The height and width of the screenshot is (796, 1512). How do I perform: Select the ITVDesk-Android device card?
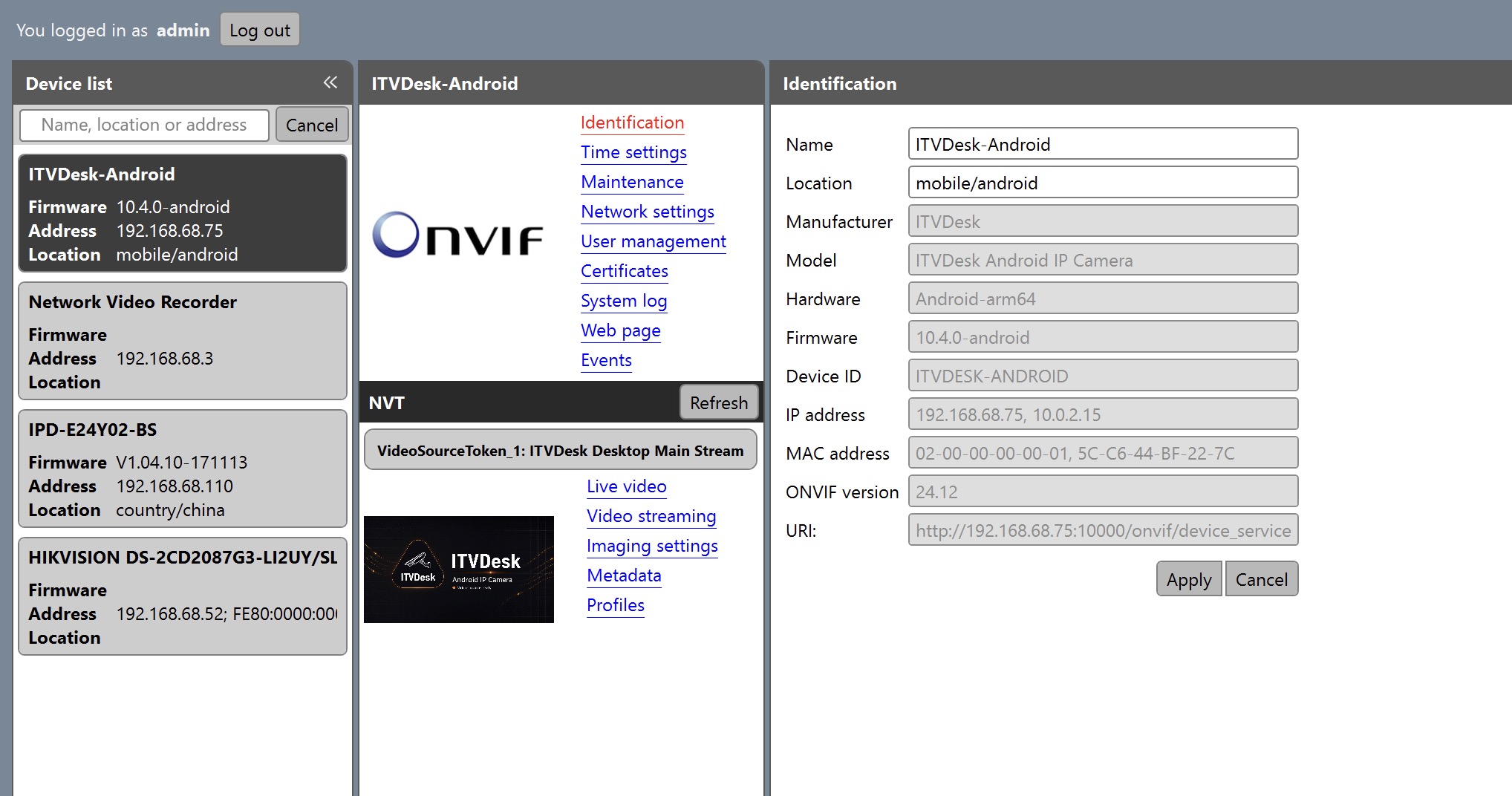pos(183,213)
